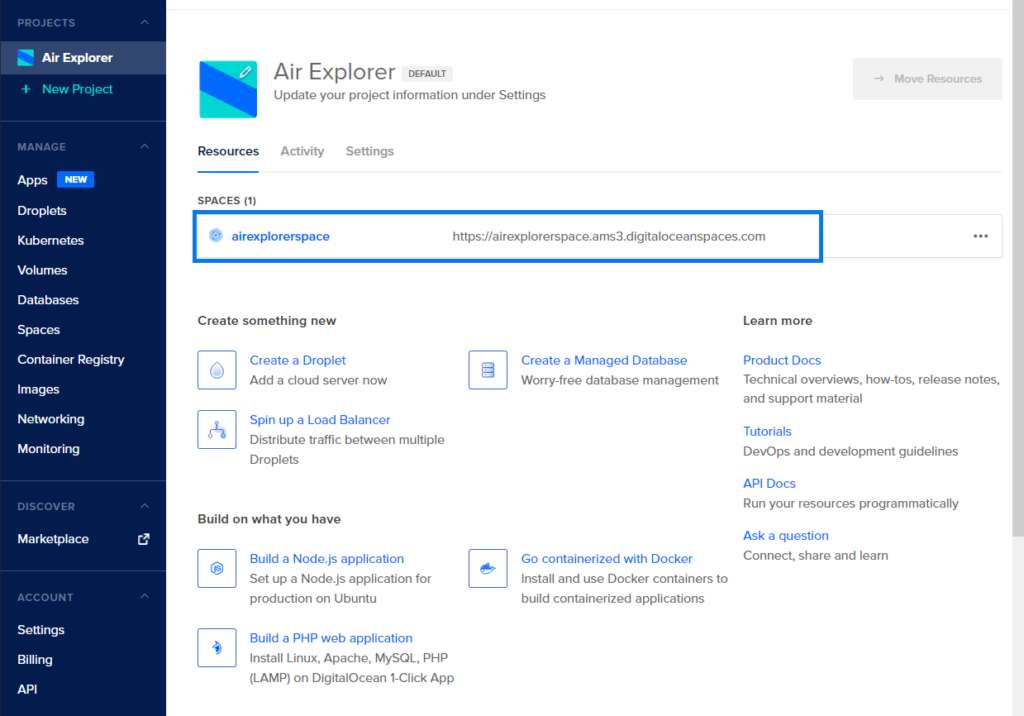The width and height of the screenshot is (1024, 716).
Task: Click the Create a Managed Database link
Action: [x=603, y=360]
